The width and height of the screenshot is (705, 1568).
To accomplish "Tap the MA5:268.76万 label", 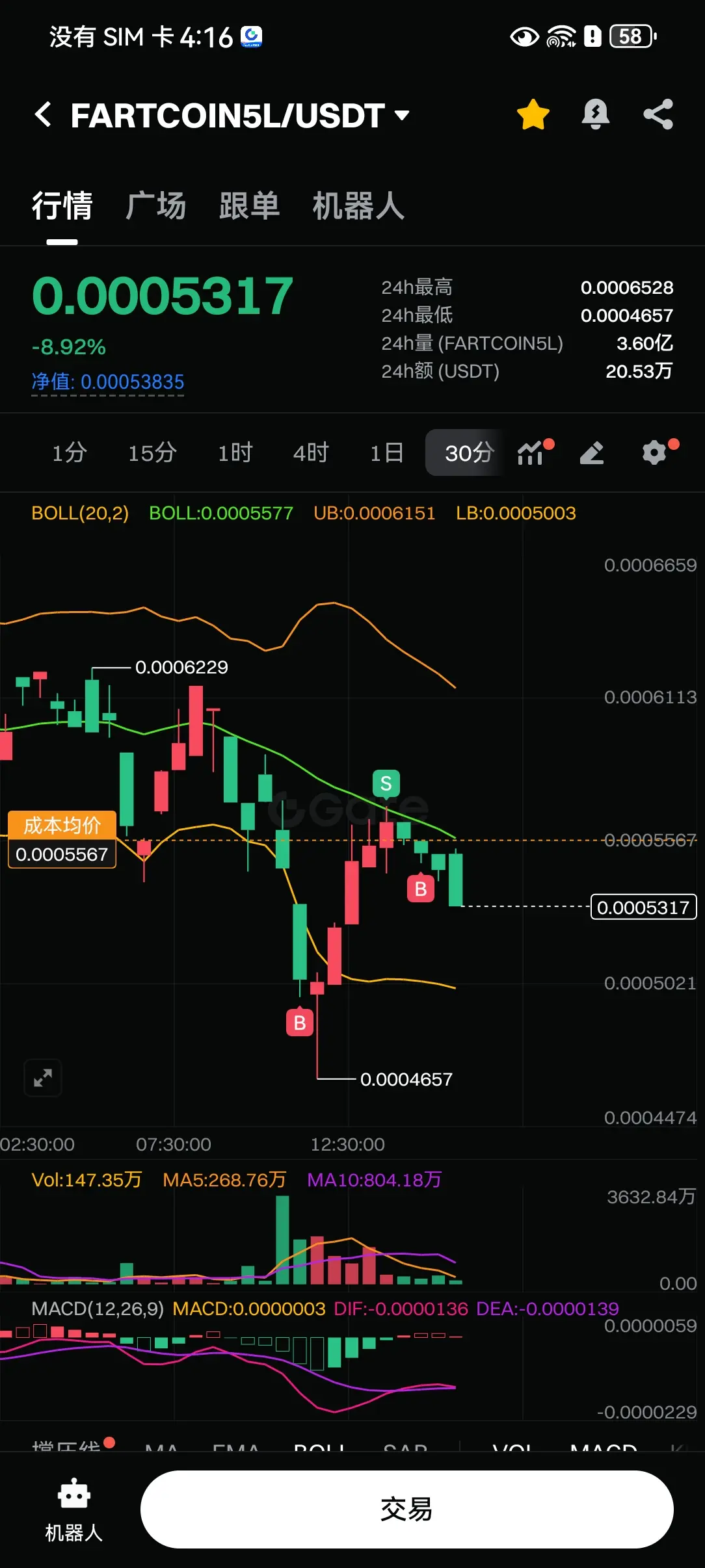I will [x=224, y=1180].
